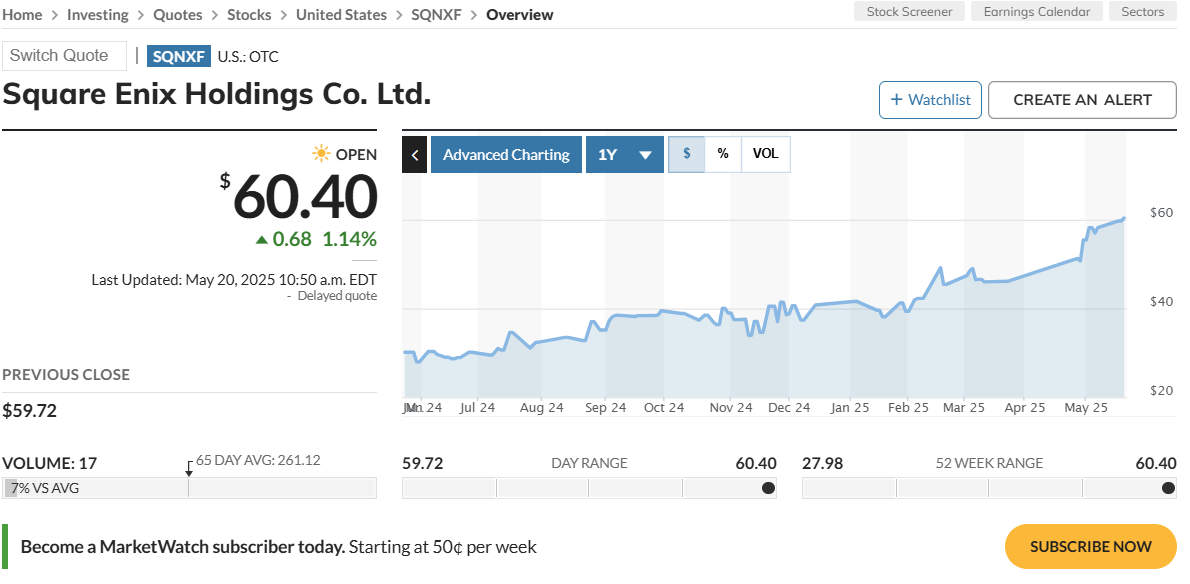Click the Feb 25 axis label
1190x584 pixels.
point(908,408)
